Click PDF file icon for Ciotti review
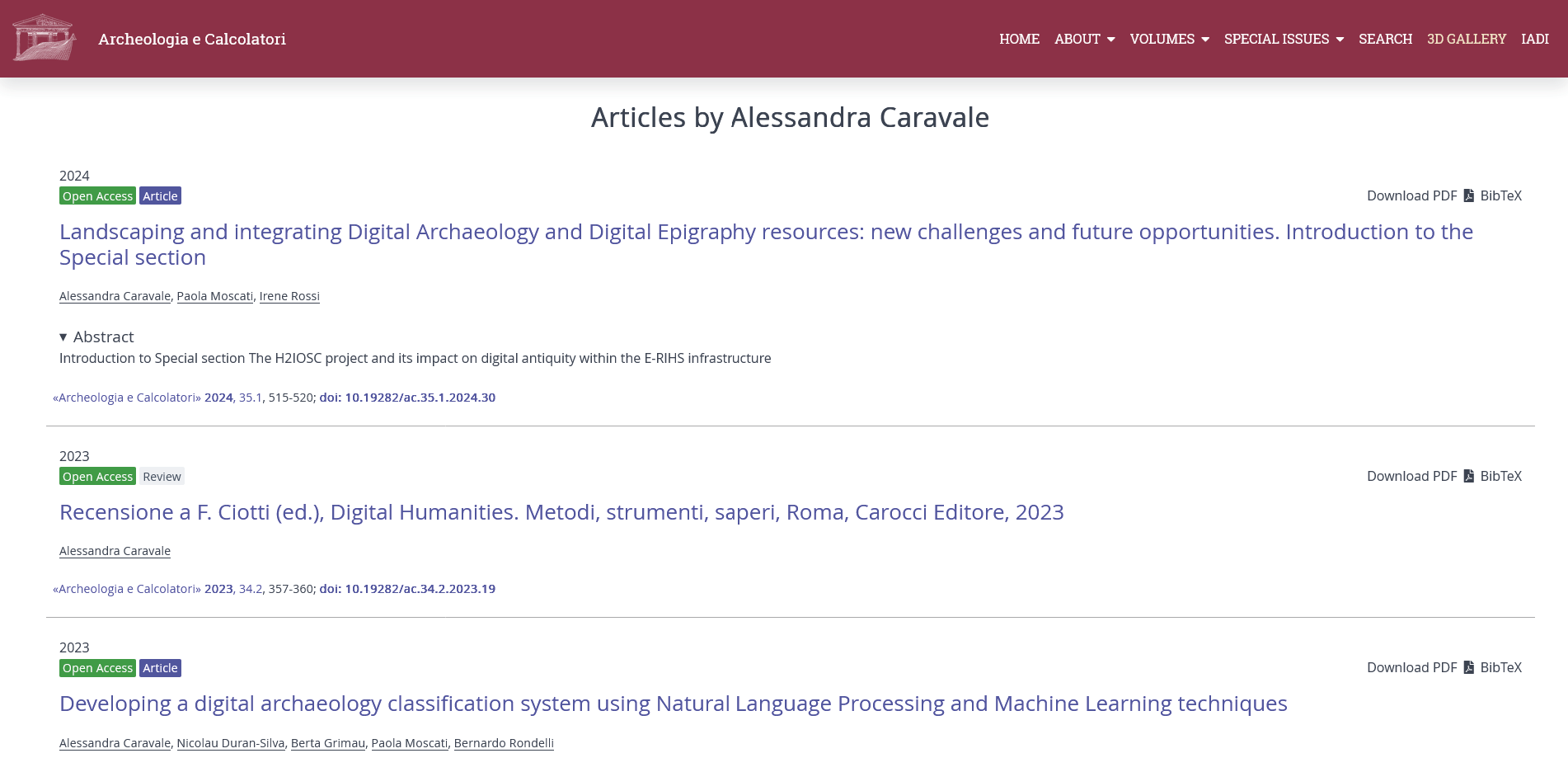Image resolution: width=1568 pixels, height=772 pixels. (1468, 476)
